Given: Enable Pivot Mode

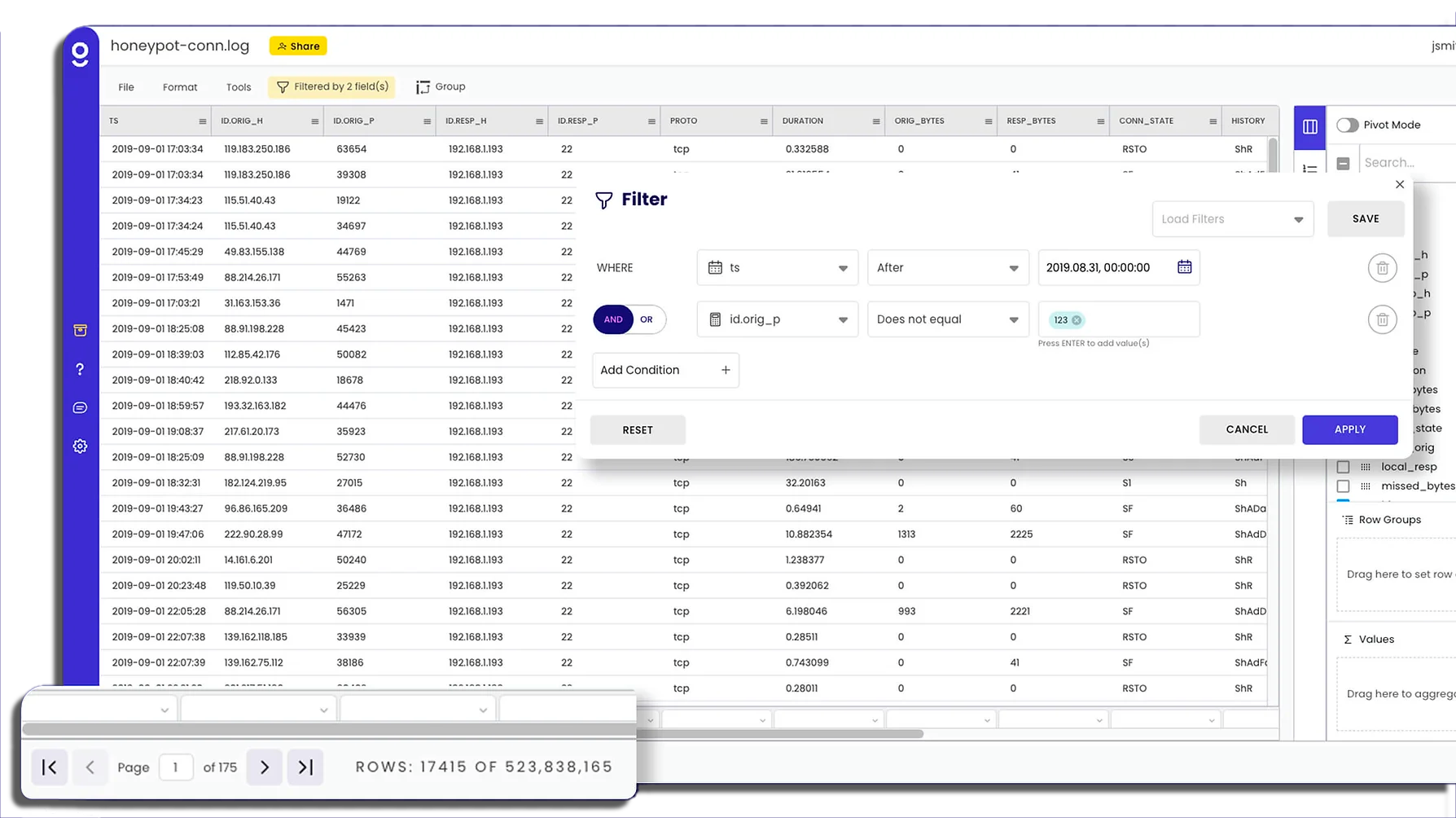Looking at the screenshot, I should point(1348,125).
